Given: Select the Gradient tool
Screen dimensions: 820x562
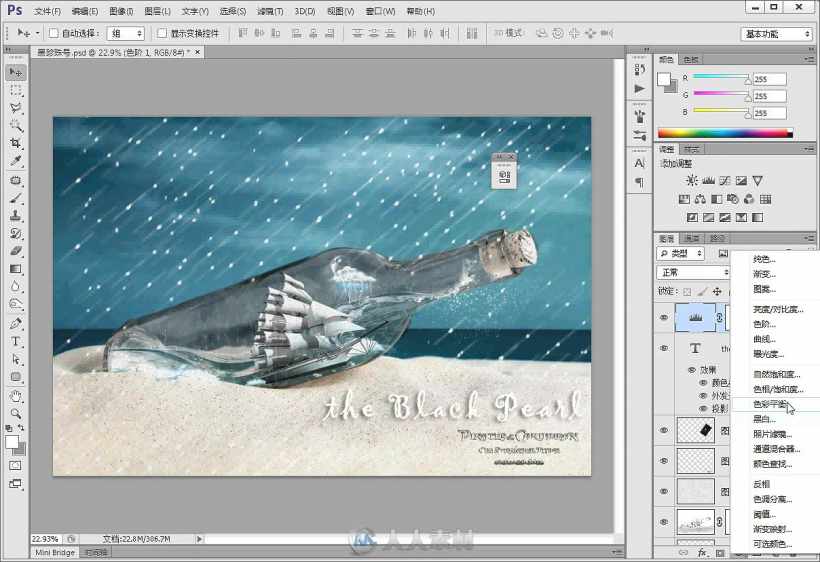Looking at the screenshot, I should click(16, 269).
